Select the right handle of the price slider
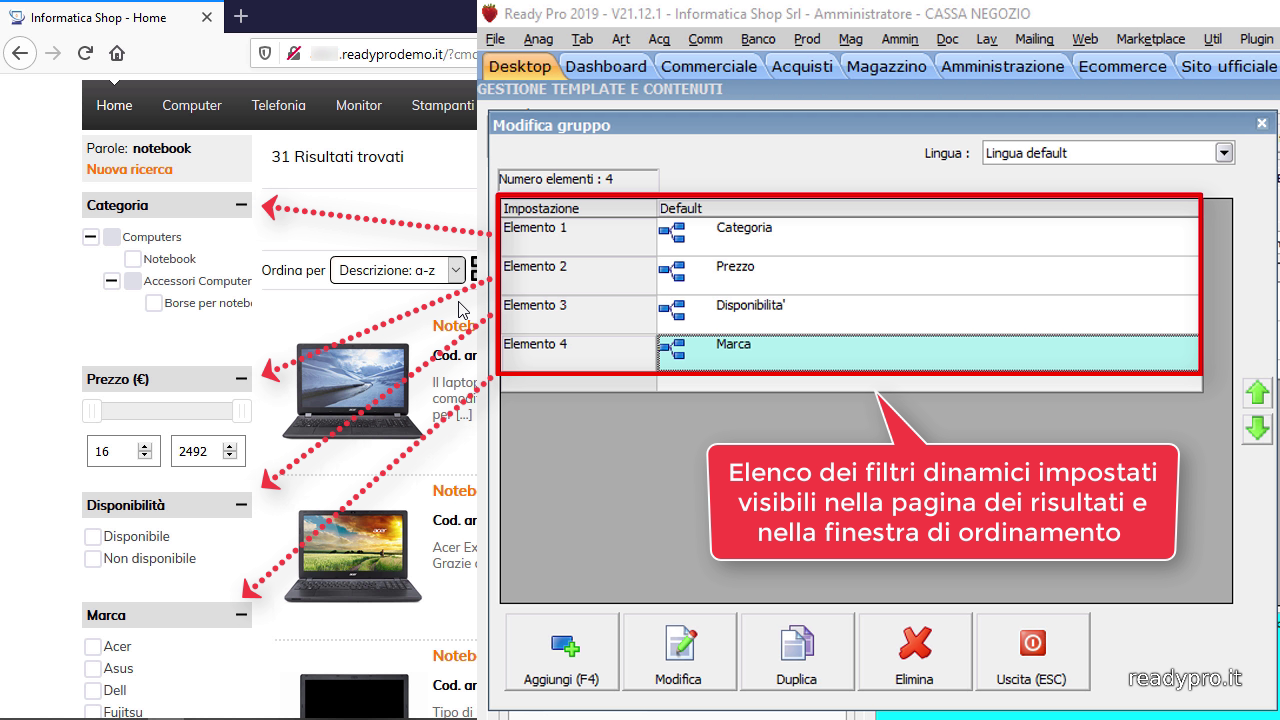 pos(241,411)
